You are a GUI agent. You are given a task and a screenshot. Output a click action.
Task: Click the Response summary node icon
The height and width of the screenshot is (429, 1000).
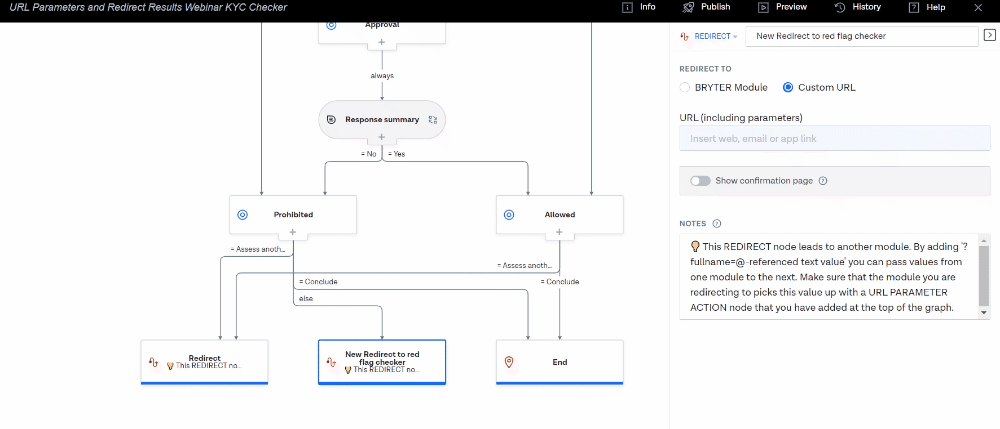pyautogui.click(x=331, y=119)
